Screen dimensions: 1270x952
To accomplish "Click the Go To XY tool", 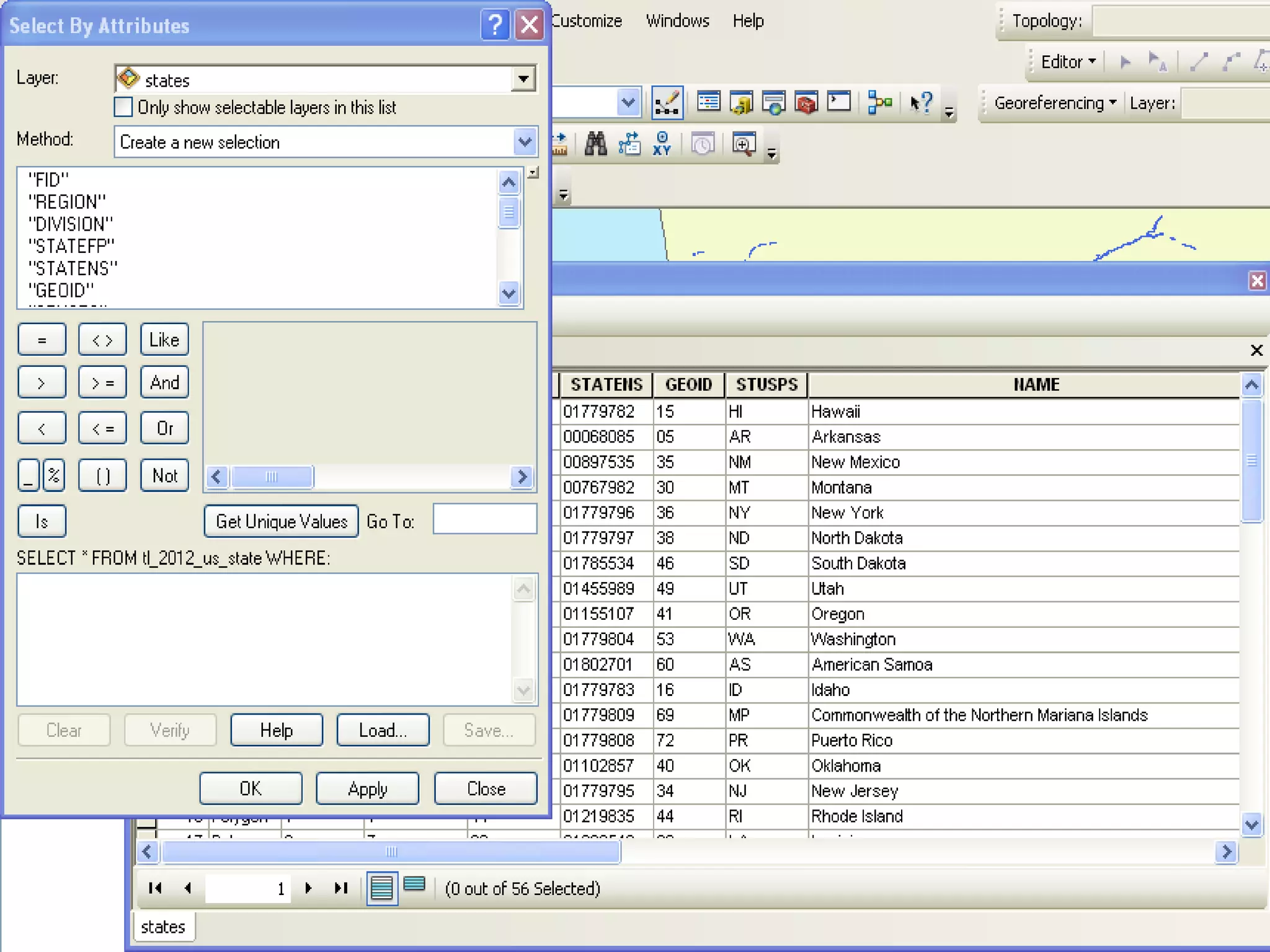I will 662,144.
